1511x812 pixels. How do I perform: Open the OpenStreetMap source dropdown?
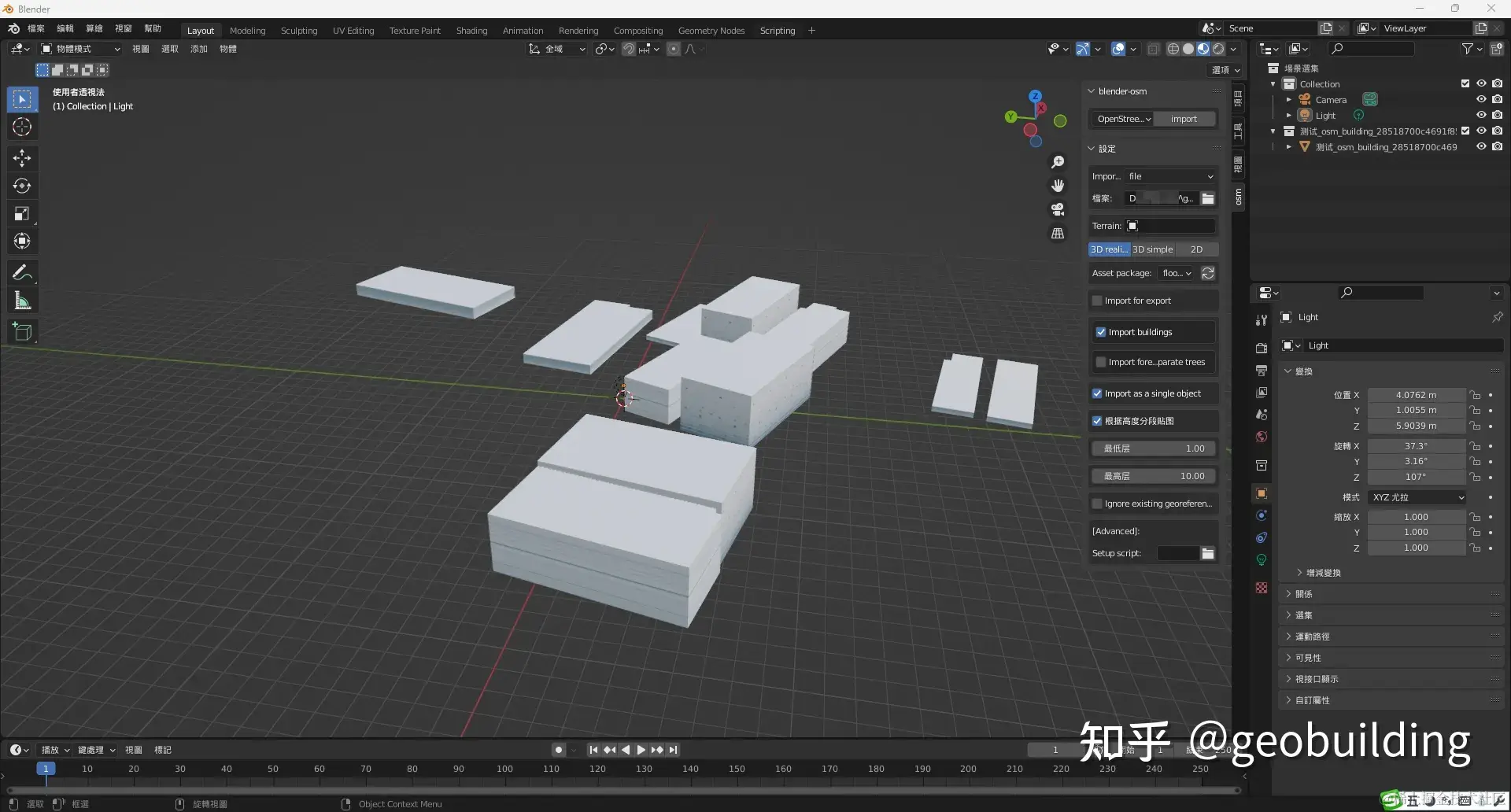tap(1122, 119)
